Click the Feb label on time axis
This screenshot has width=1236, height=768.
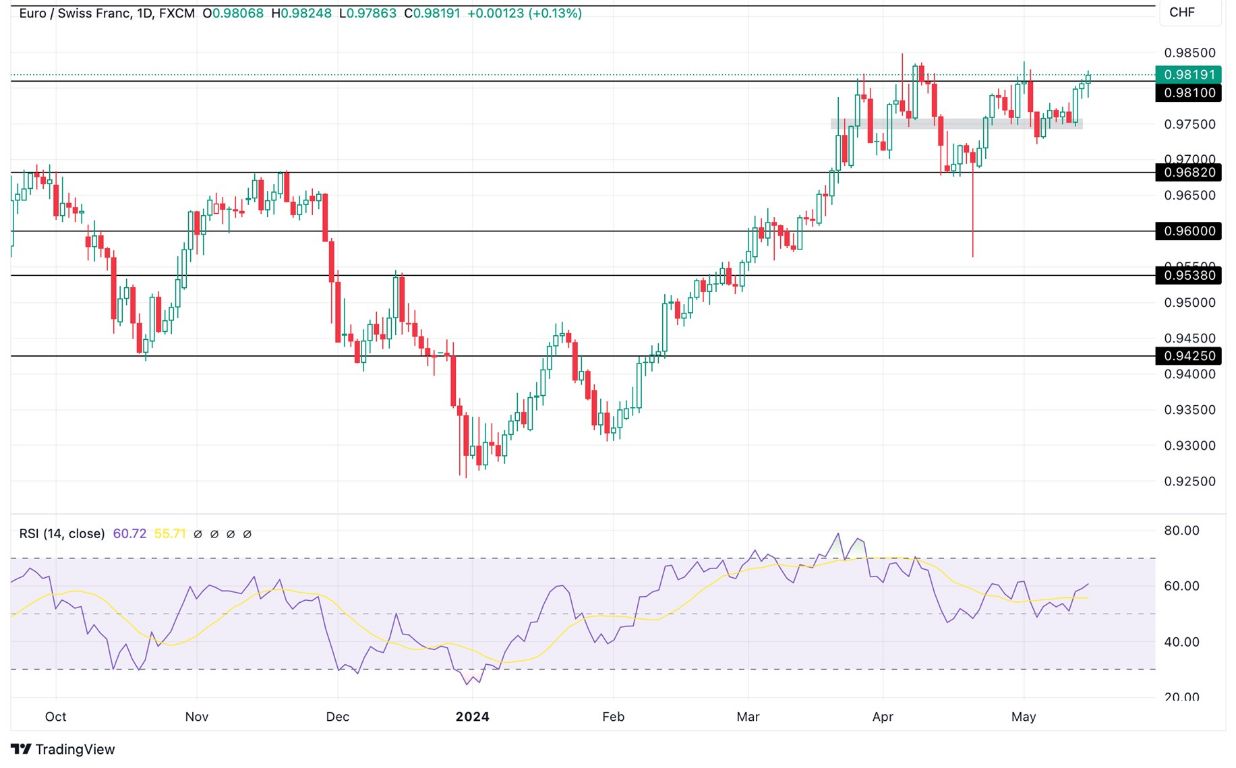click(613, 717)
